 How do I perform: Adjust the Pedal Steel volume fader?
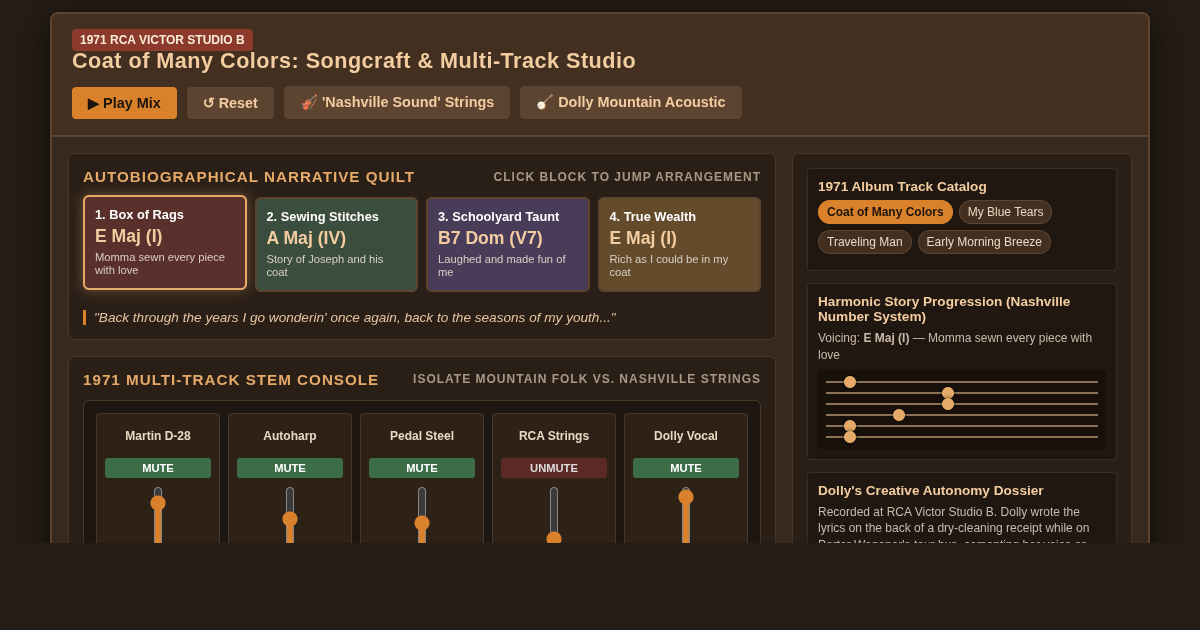(x=422, y=515)
